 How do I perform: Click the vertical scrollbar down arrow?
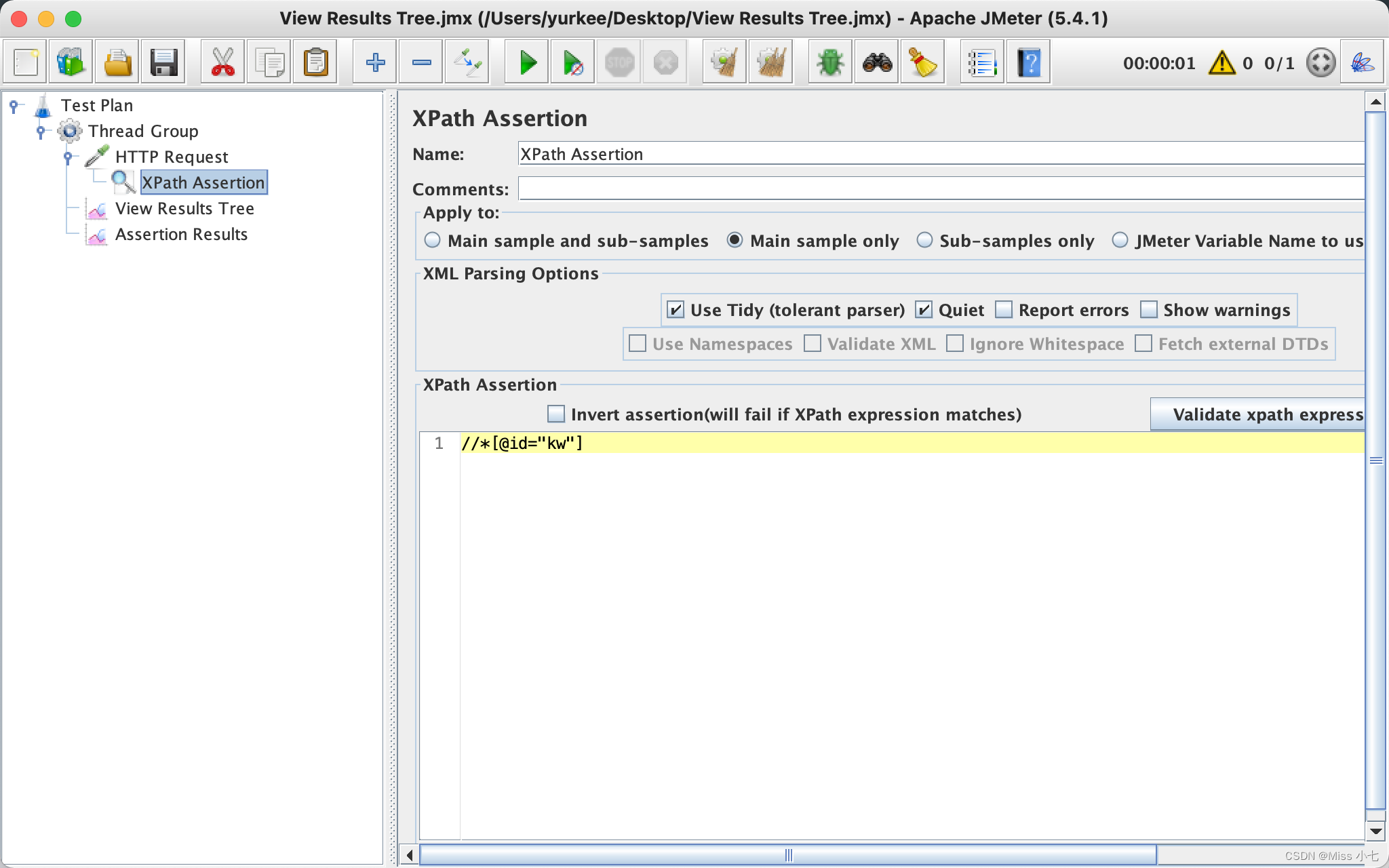pos(1375,831)
